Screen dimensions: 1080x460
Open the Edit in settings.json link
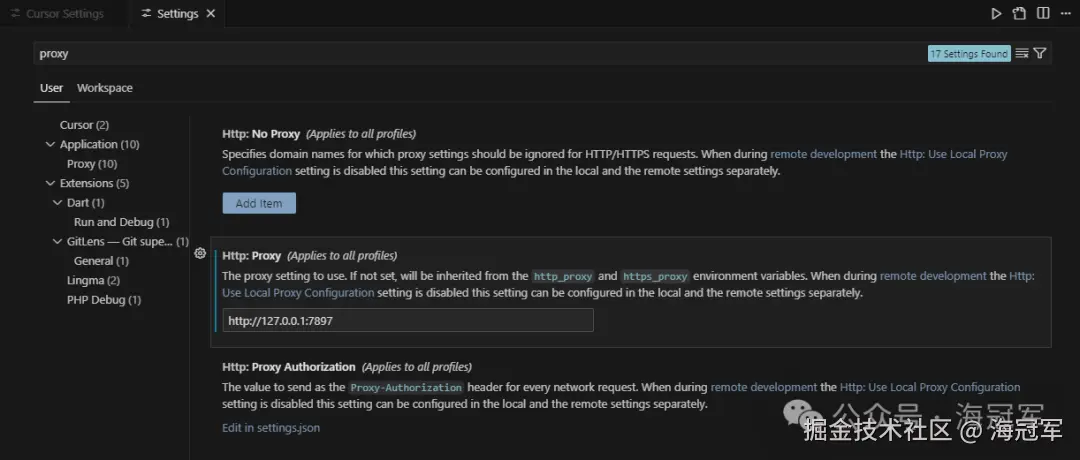pyautogui.click(x=271, y=428)
